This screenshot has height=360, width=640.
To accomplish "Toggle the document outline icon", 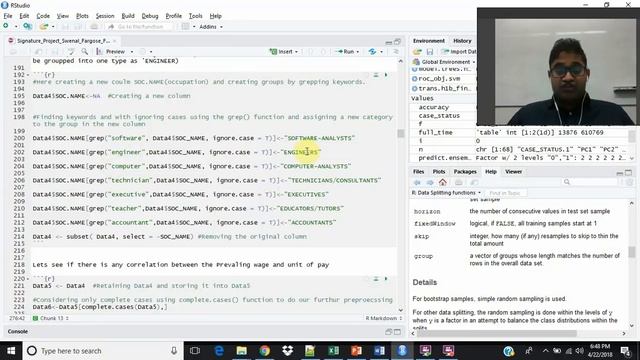I will tap(396, 52).
